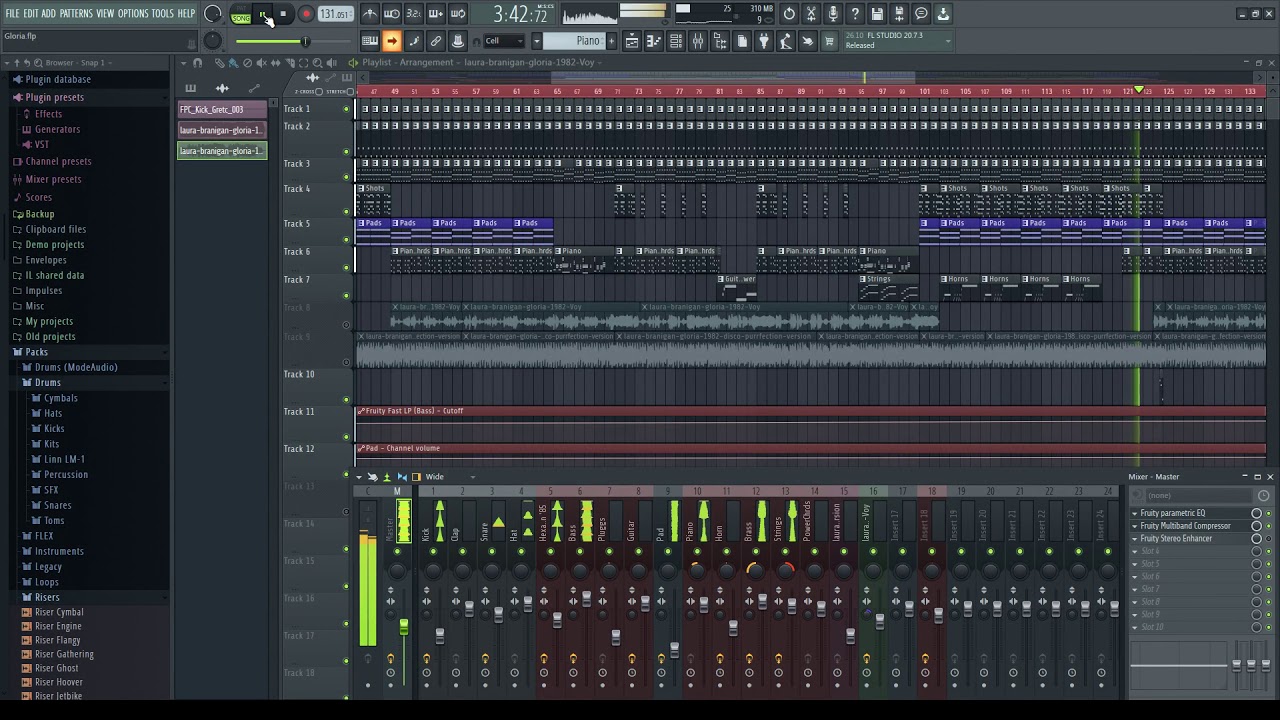
Task: Click the undo history icon
Action: pyautogui.click(x=789, y=14)
